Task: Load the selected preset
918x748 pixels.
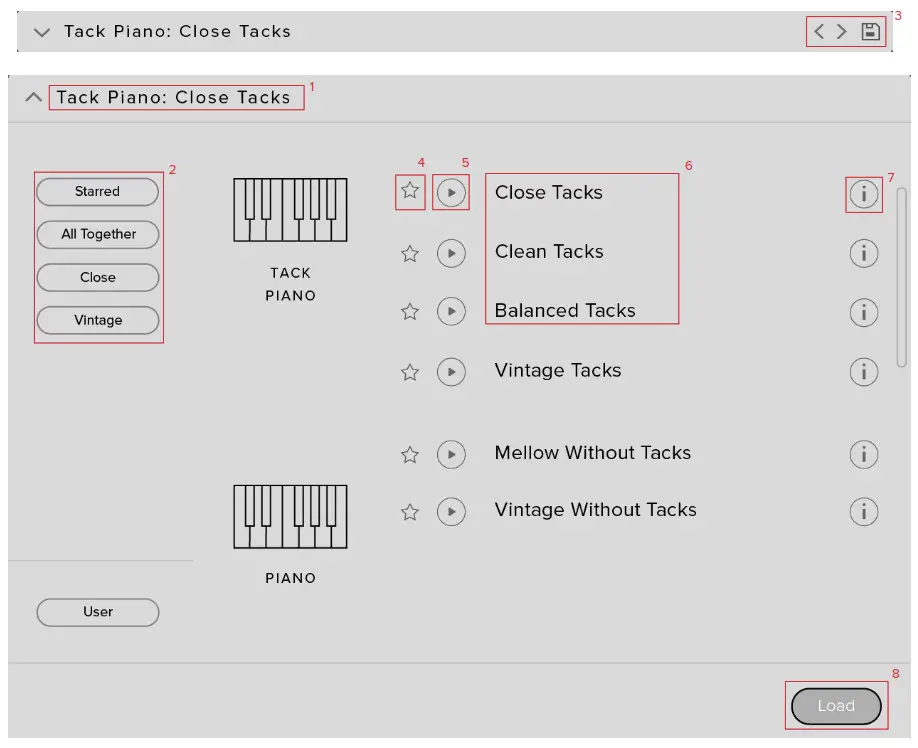Action: [836, 705]
